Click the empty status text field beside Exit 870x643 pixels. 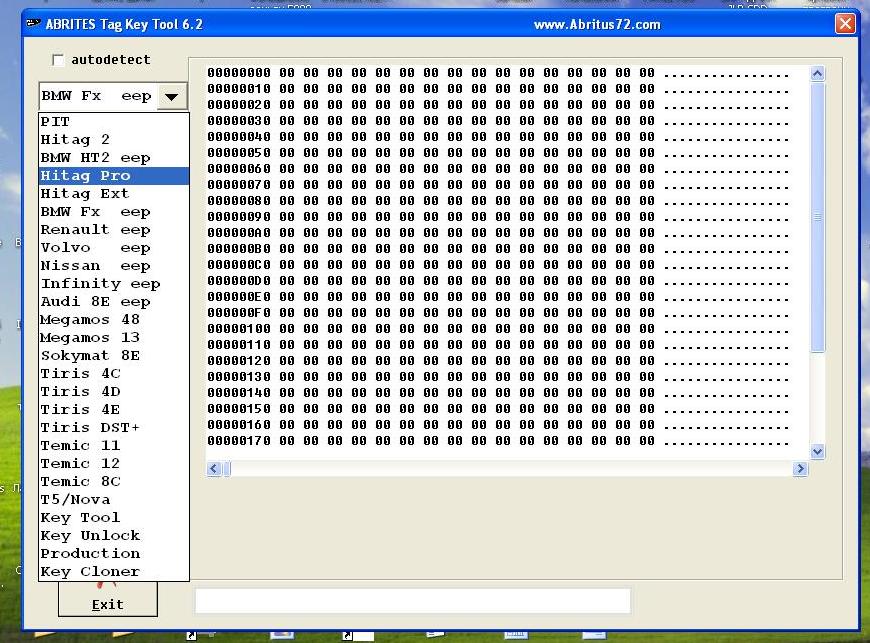[413, 601]
